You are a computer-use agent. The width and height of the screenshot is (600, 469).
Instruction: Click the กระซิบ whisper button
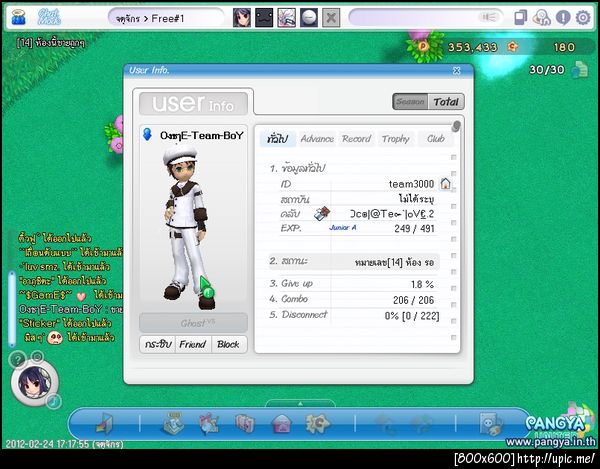point(158,344)
